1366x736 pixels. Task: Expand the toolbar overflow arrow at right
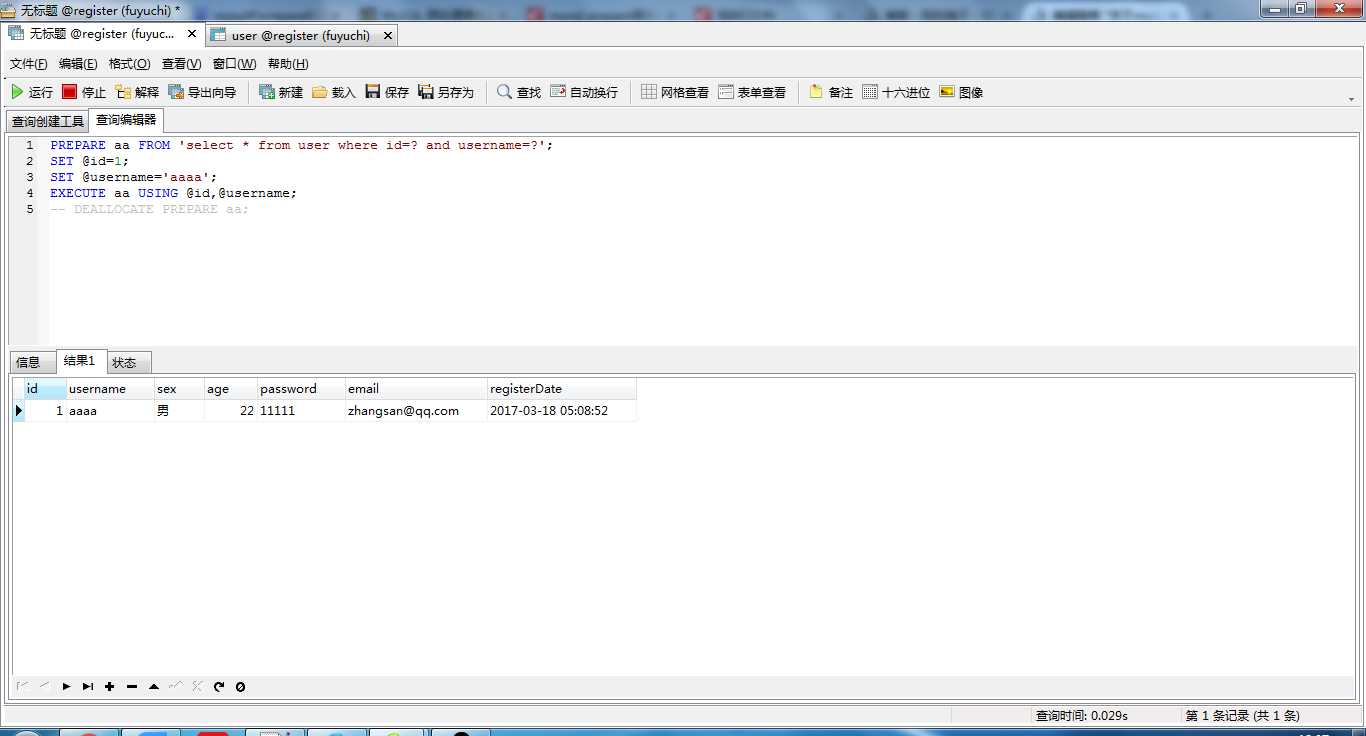click(1352, 98)
